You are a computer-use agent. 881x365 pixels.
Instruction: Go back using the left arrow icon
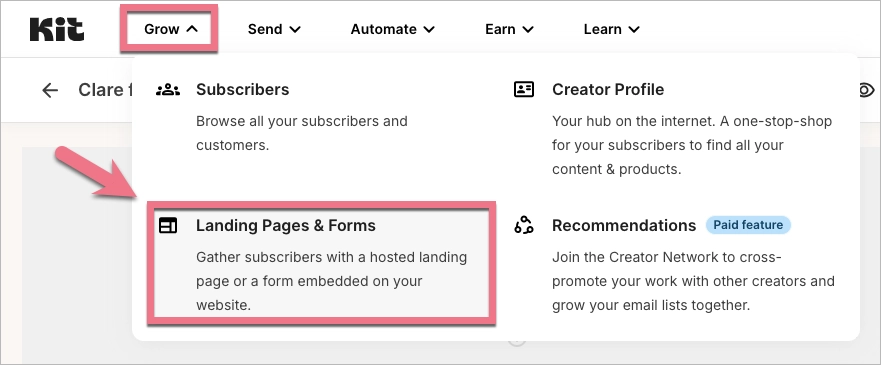tap(50, 90)
